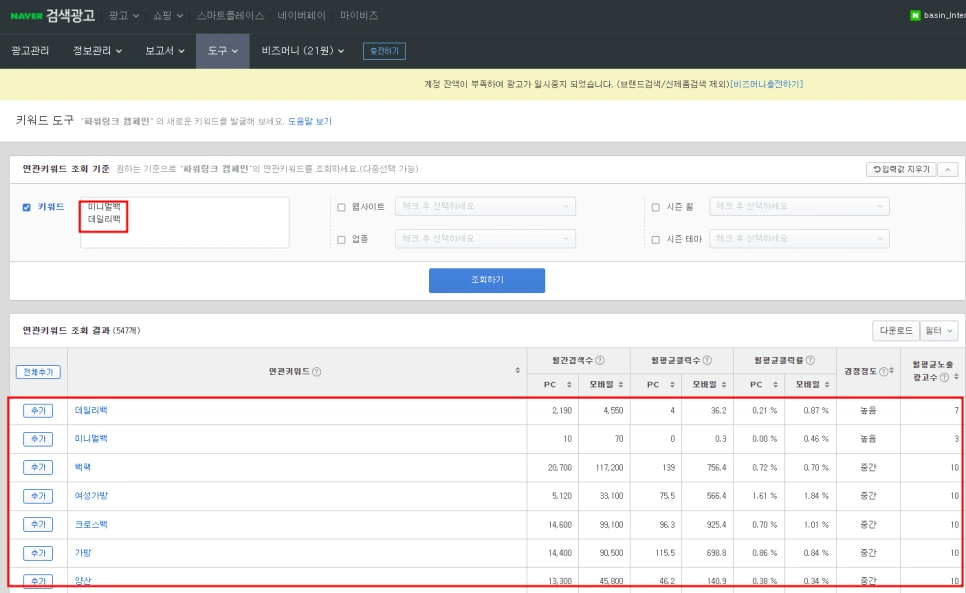Viewport: 966px width, 593px height.
Task: Open the 시즌 테마 selection dropdown
Action: [x=799, y=238]
